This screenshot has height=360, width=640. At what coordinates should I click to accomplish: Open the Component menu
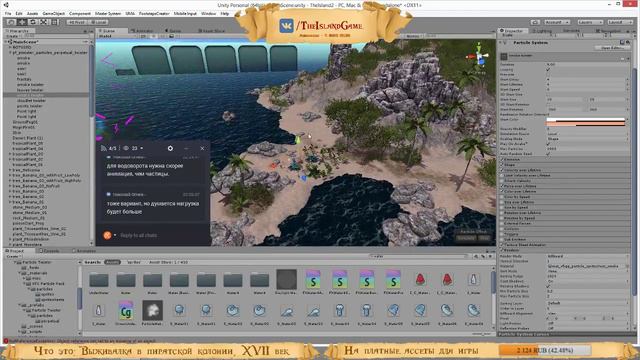coord(80,13)
